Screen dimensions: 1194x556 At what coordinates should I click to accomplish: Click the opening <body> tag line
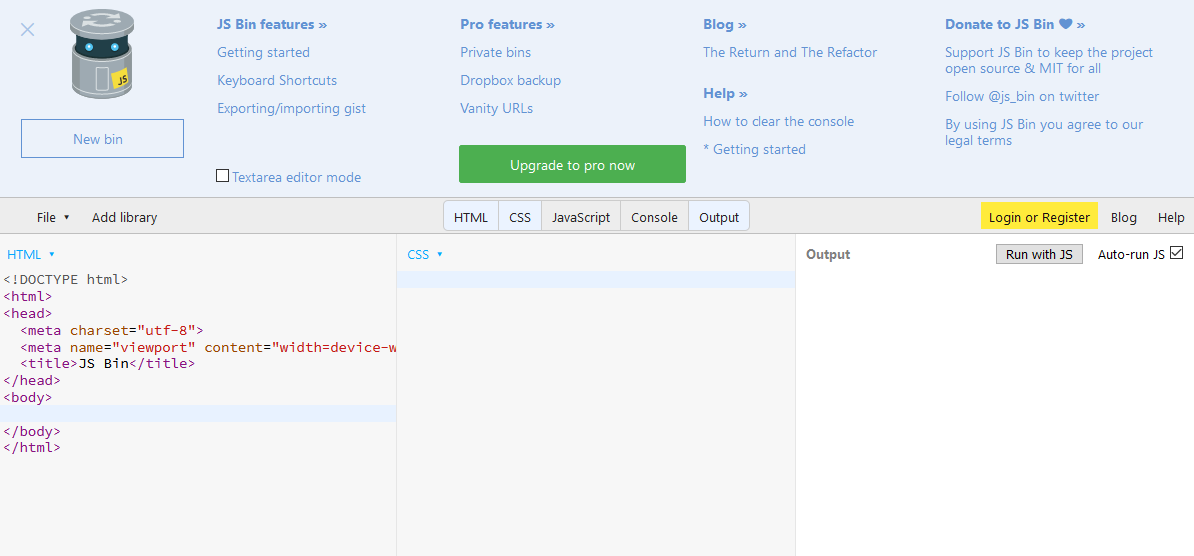[x=27, y=397]
